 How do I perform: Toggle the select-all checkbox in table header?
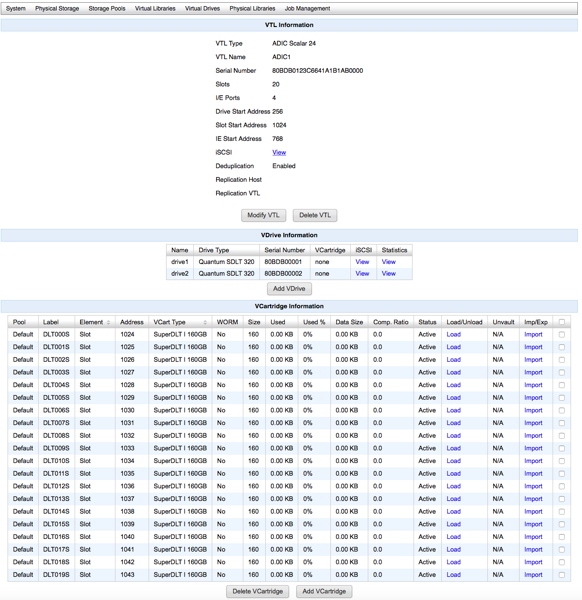(562, 322)
